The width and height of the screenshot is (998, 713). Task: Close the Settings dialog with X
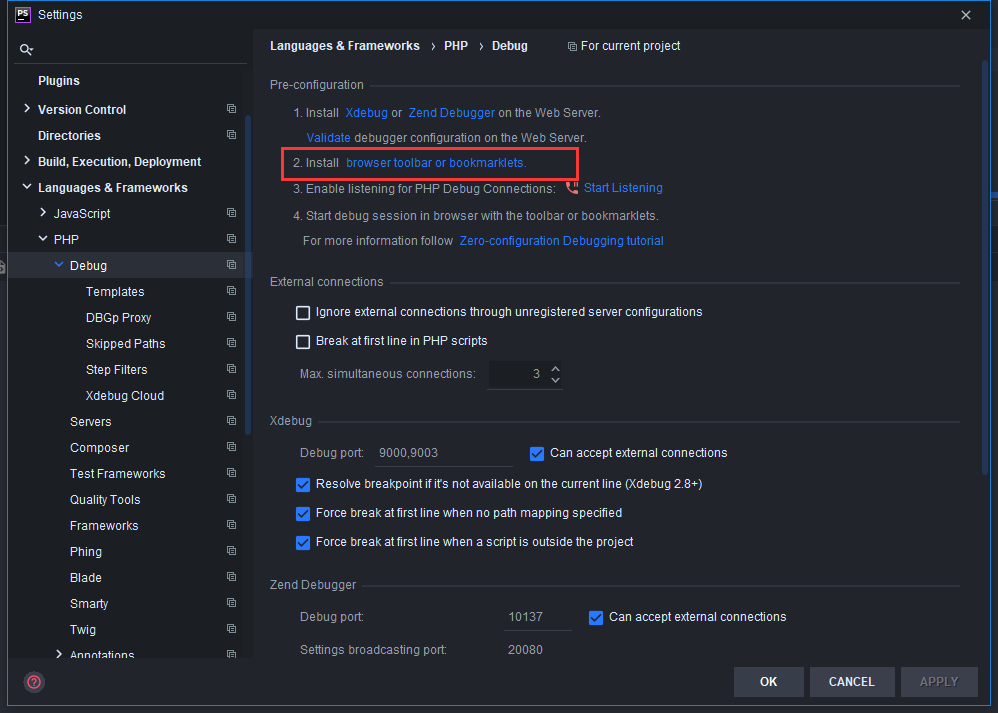coord(966,15)
